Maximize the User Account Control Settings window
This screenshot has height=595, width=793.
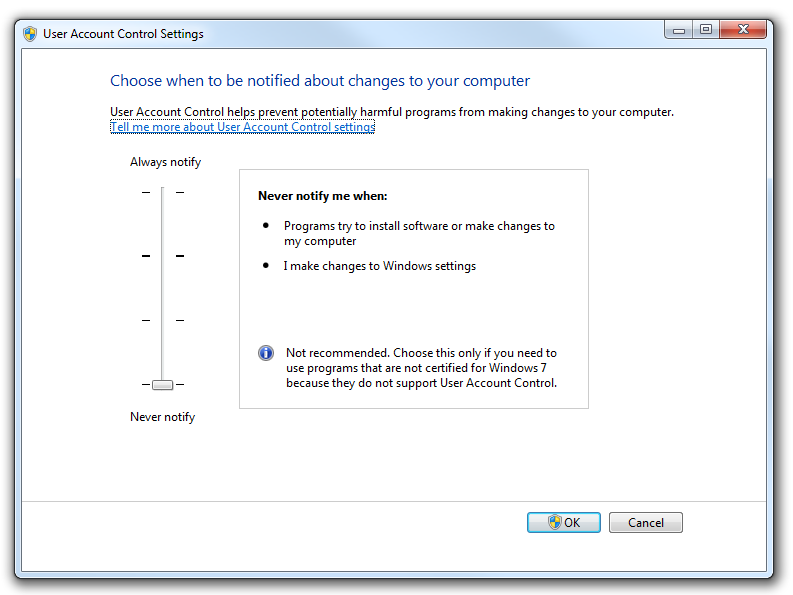tap(706, 30)
